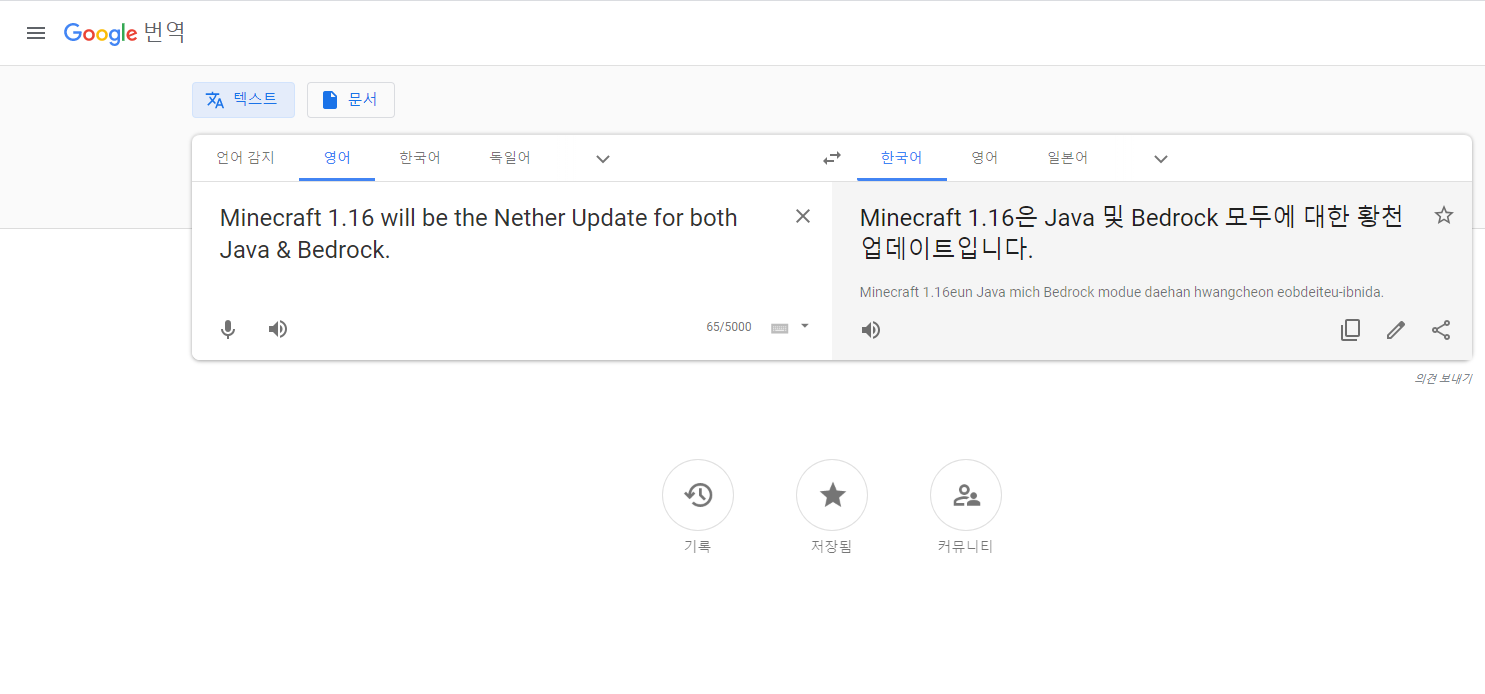Select 한국어 as target language

pos(901,158)
